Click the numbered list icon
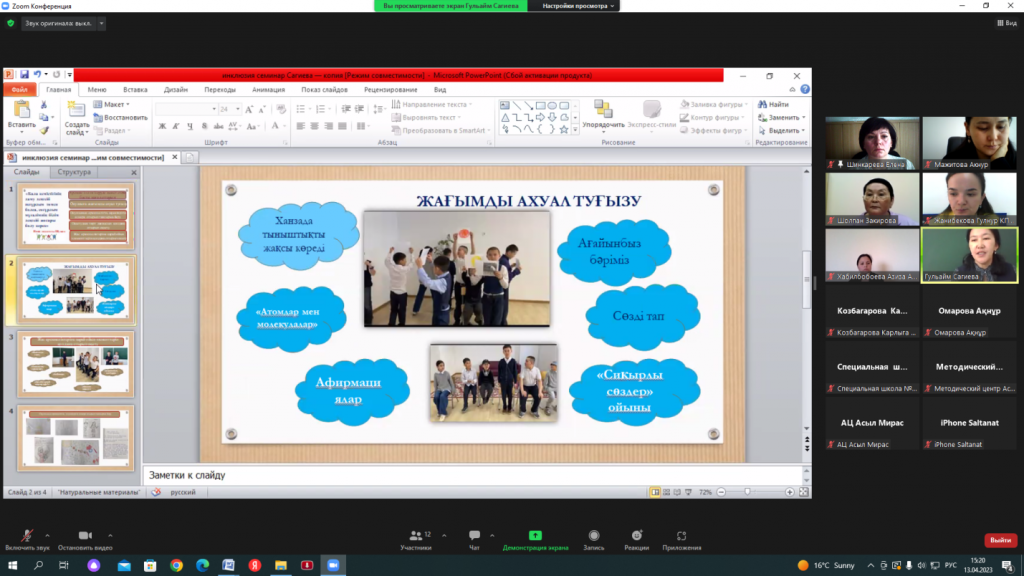 (321, 109)
